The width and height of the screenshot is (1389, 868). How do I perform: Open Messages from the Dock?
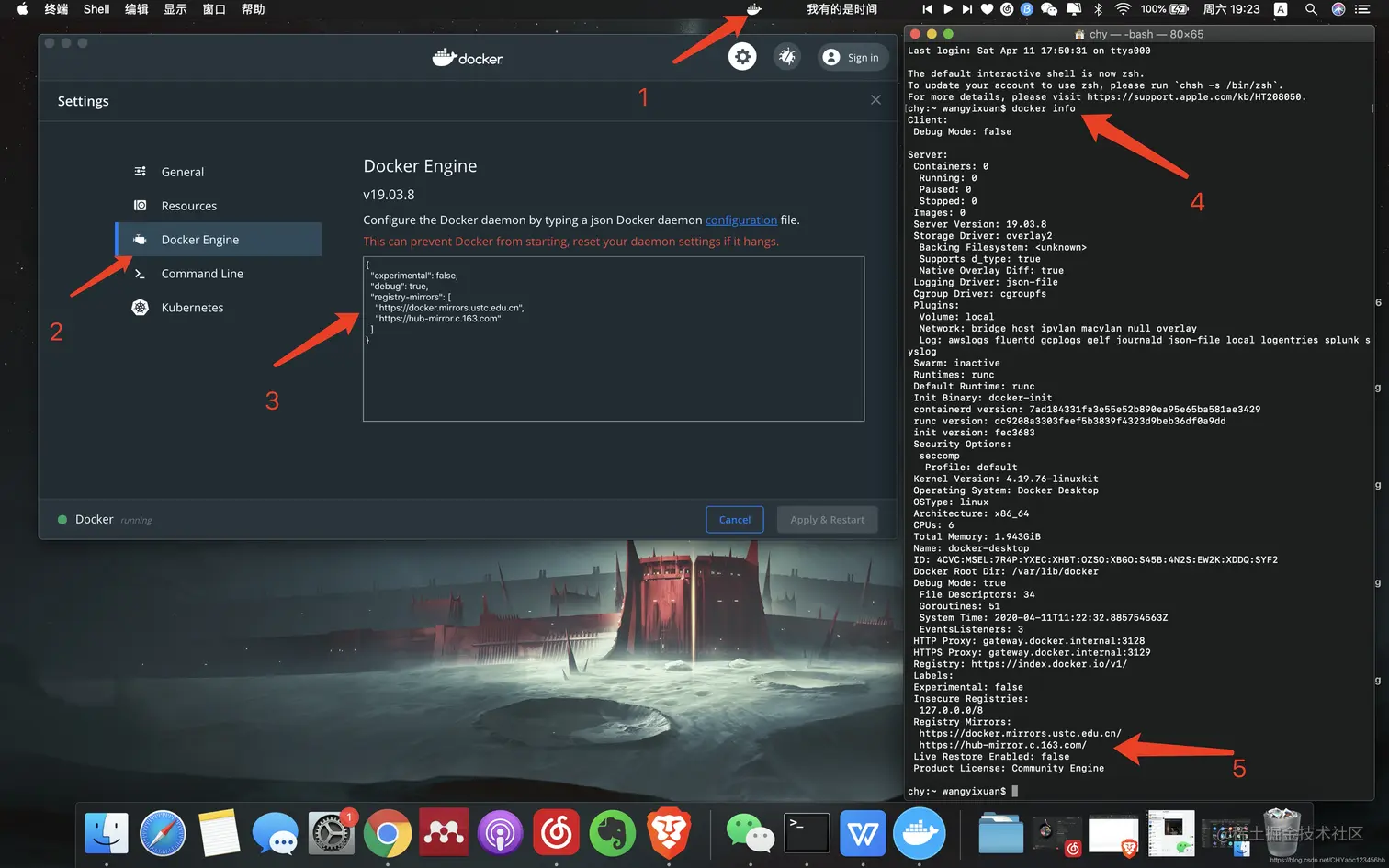point(275,835)
